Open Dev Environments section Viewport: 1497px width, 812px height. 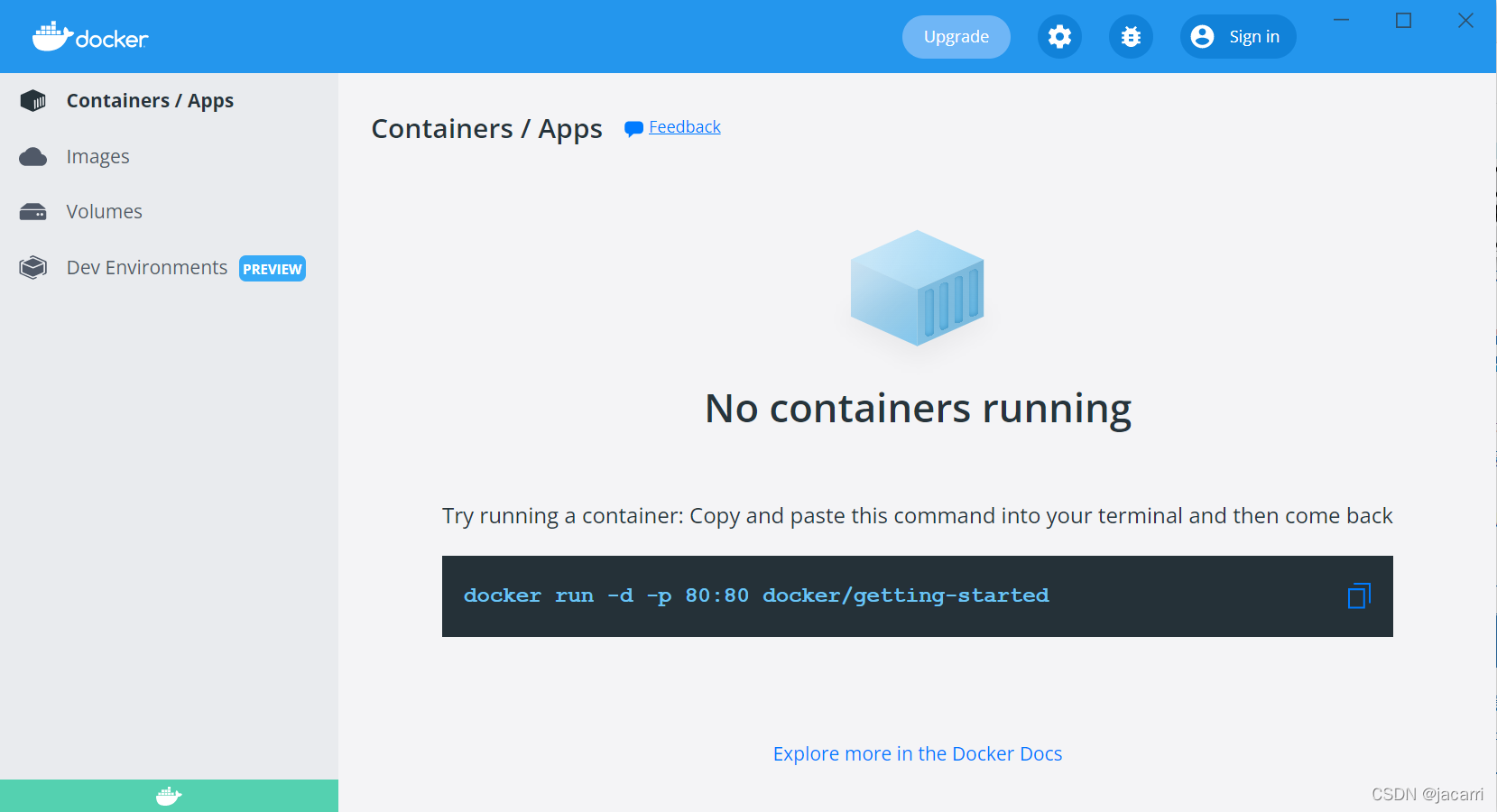[x=147, y=268]
